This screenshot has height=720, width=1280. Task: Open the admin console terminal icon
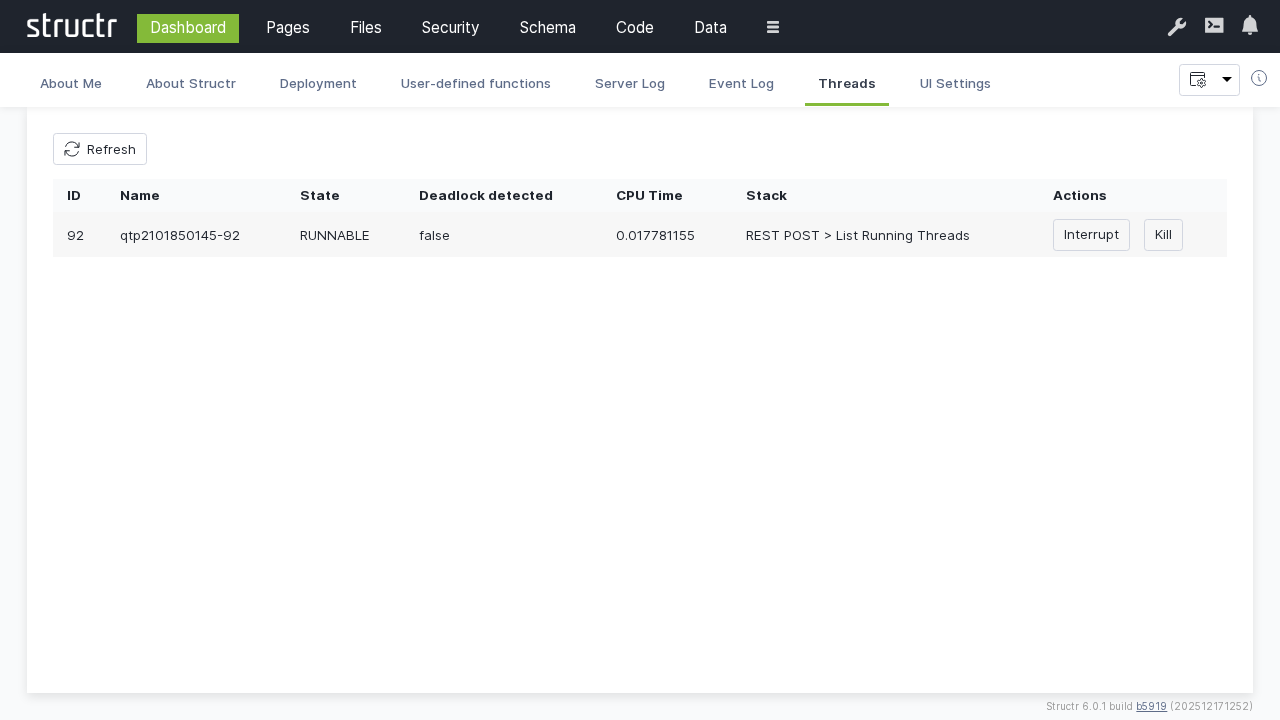[x=1214, y=26]
